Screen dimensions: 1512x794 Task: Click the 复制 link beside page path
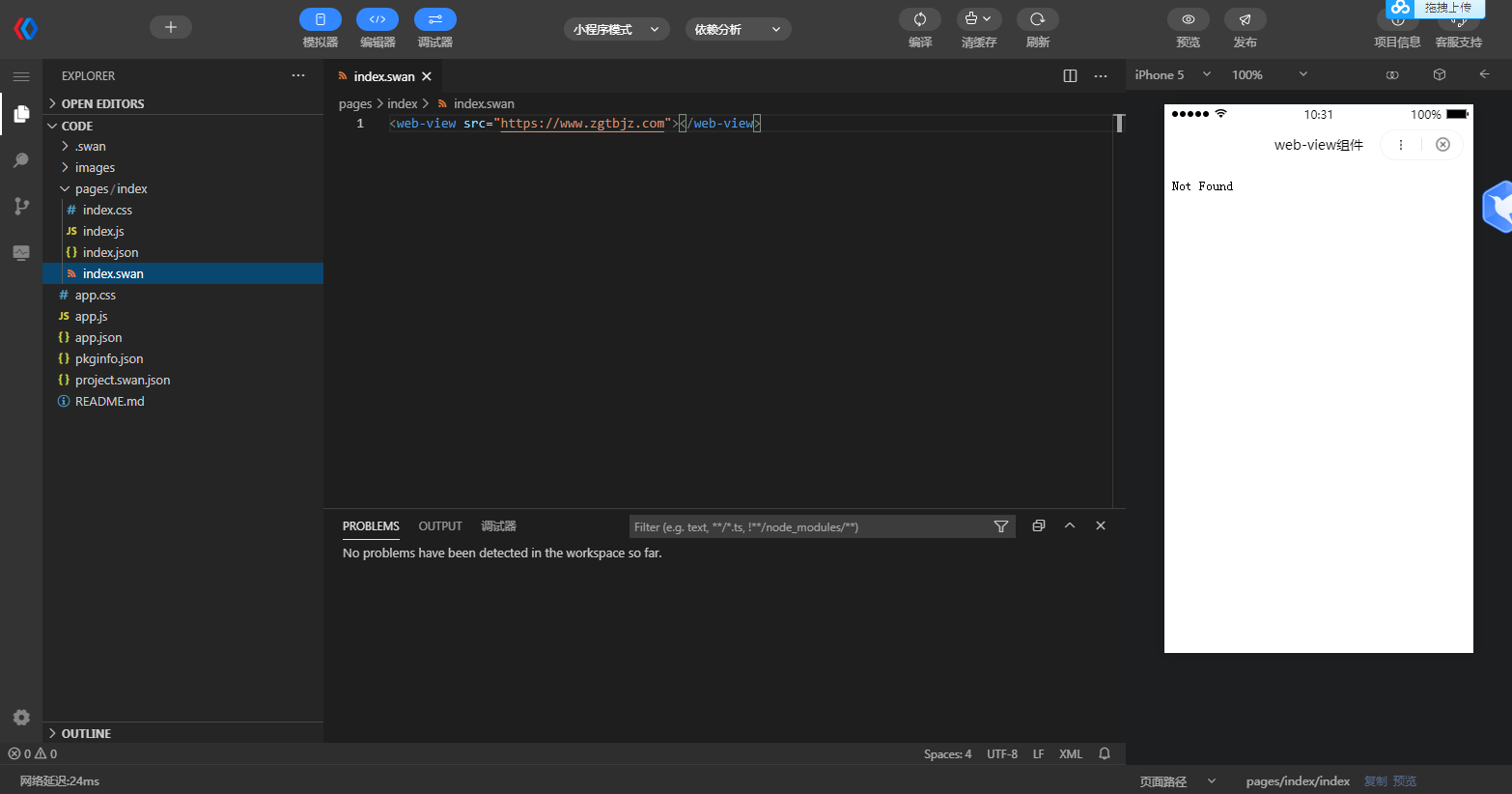click(x=1375, y=781)
